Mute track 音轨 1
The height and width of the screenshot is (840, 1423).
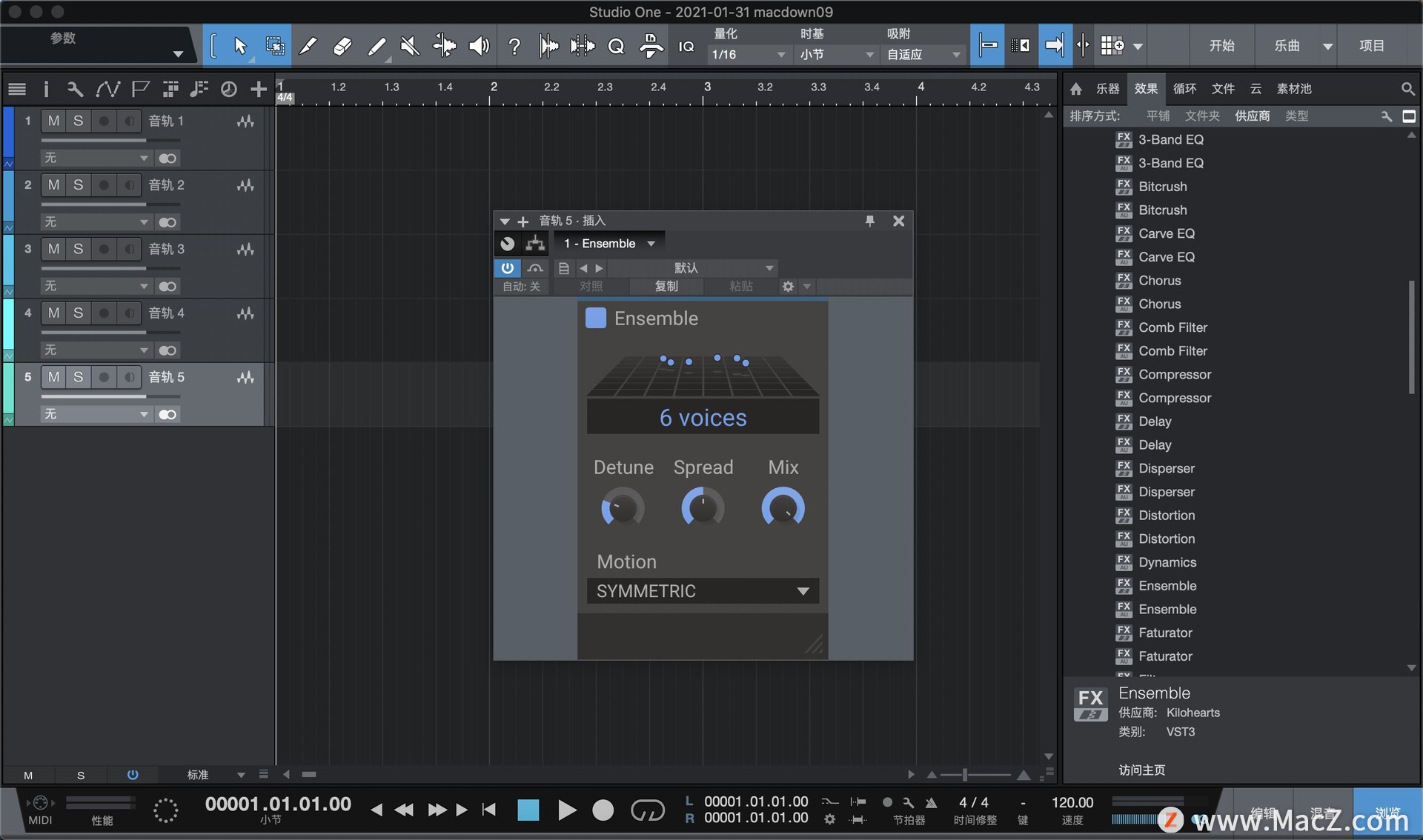53,121
